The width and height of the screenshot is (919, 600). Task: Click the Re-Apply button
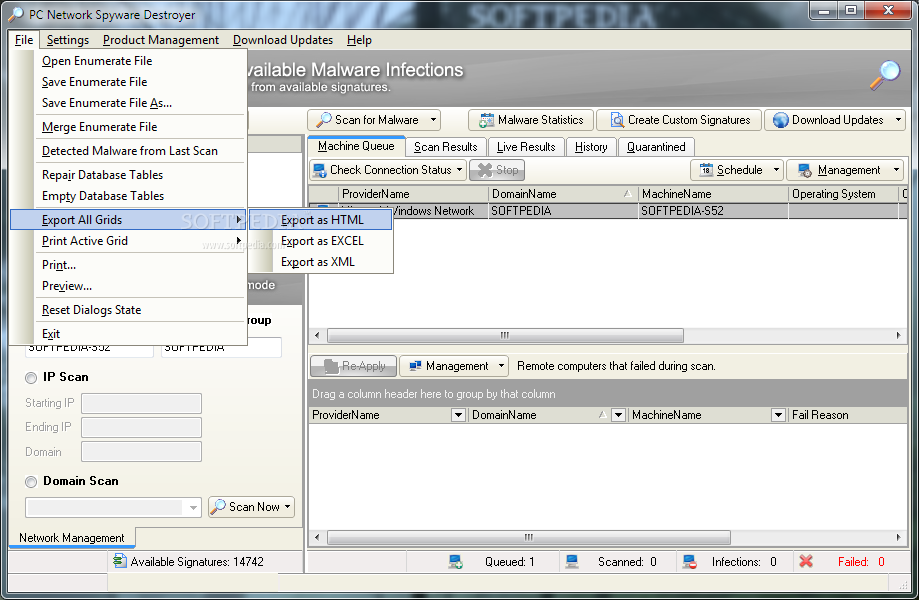tap(353, 366)
